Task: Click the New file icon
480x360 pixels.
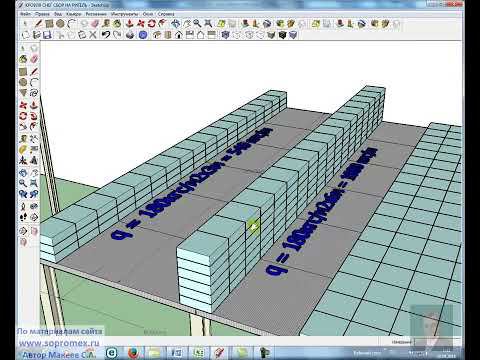Action: 25,35
